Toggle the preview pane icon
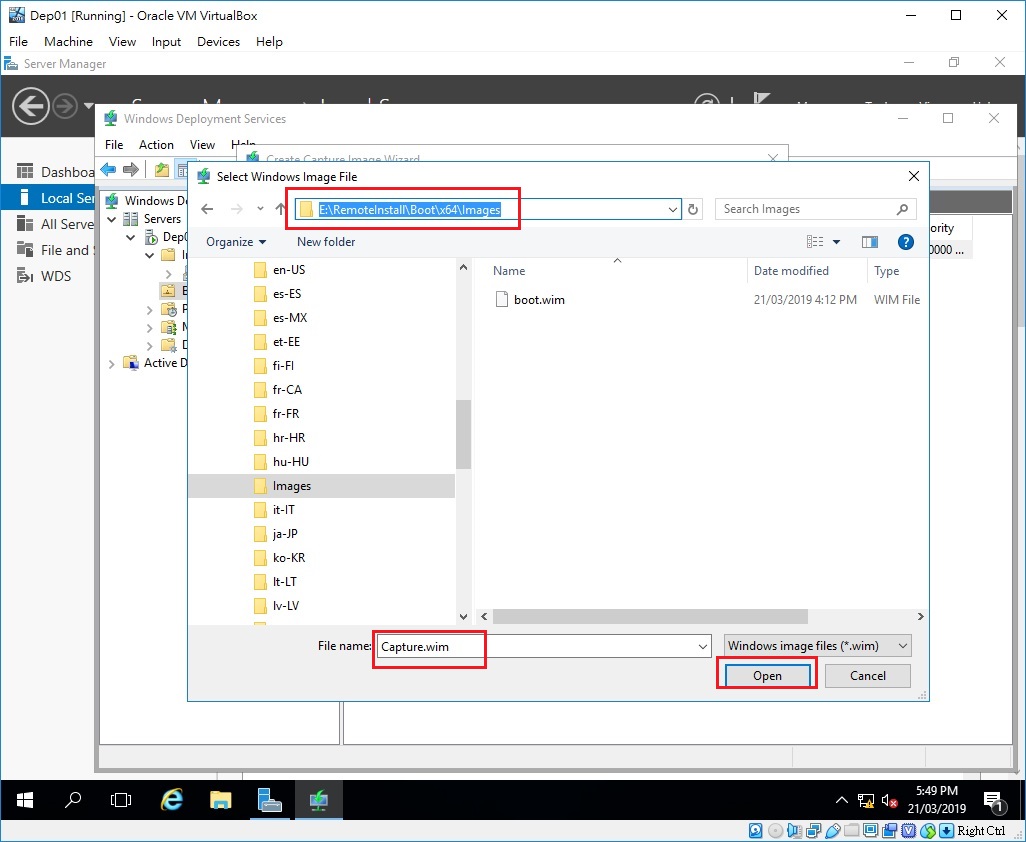 click(870, 242)
